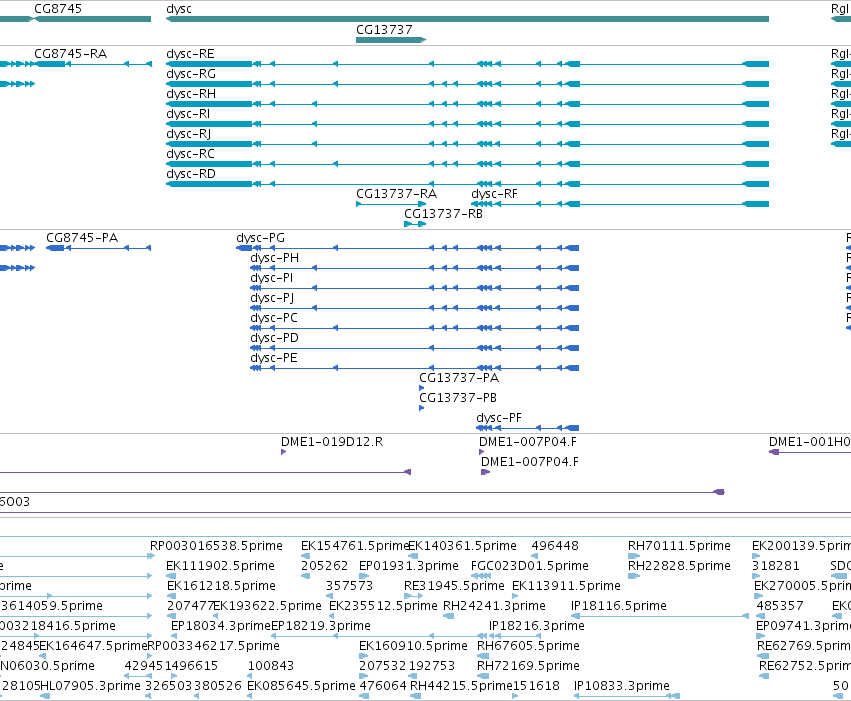The height and width of the screenshot is (701, 851).
Task: Select the dysc-PD protein label
Action: coord(274,338)
